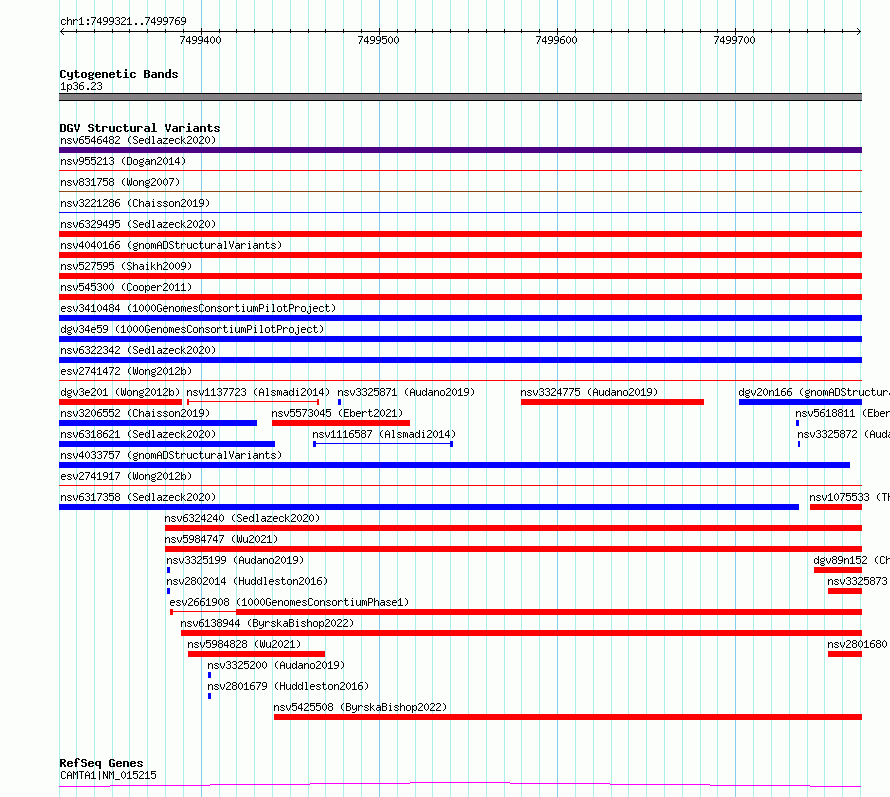The width and height of the screenshot is (890, 797).
Task: Select the gray 1p36.23 band bar
Action: pyautogui.click(x=460, y=97)
